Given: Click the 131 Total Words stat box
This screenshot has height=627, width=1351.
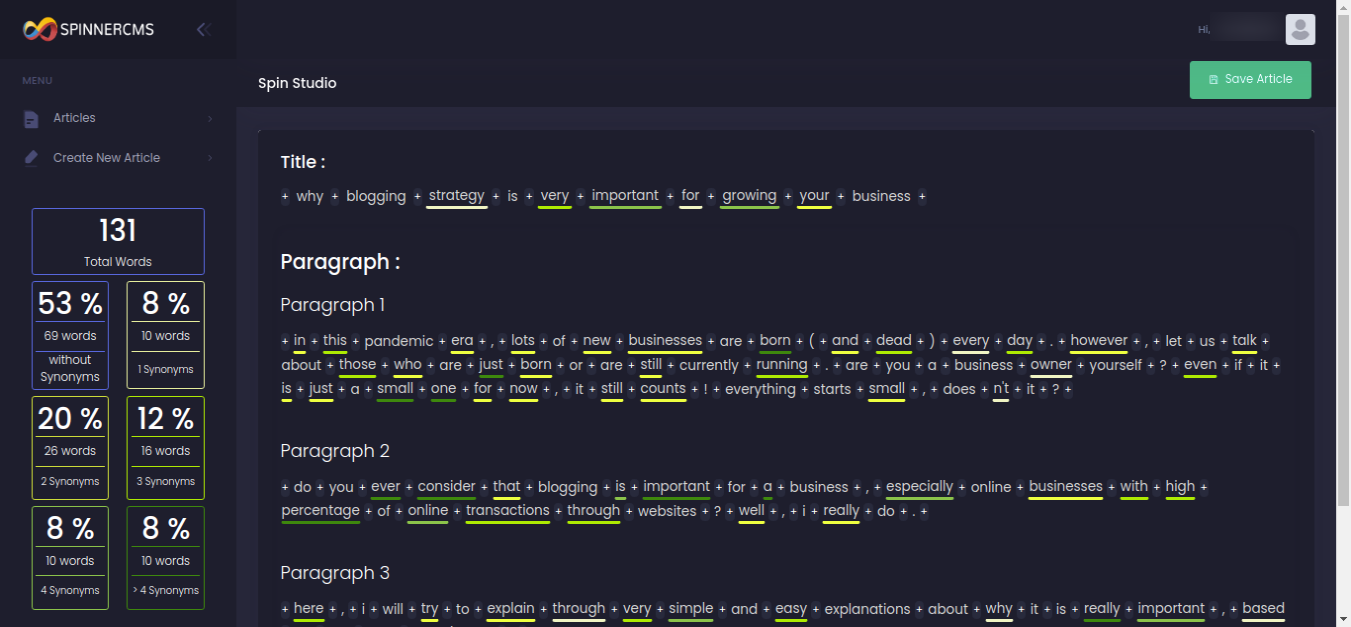Looking at the screenshot, I should point(118,241).
